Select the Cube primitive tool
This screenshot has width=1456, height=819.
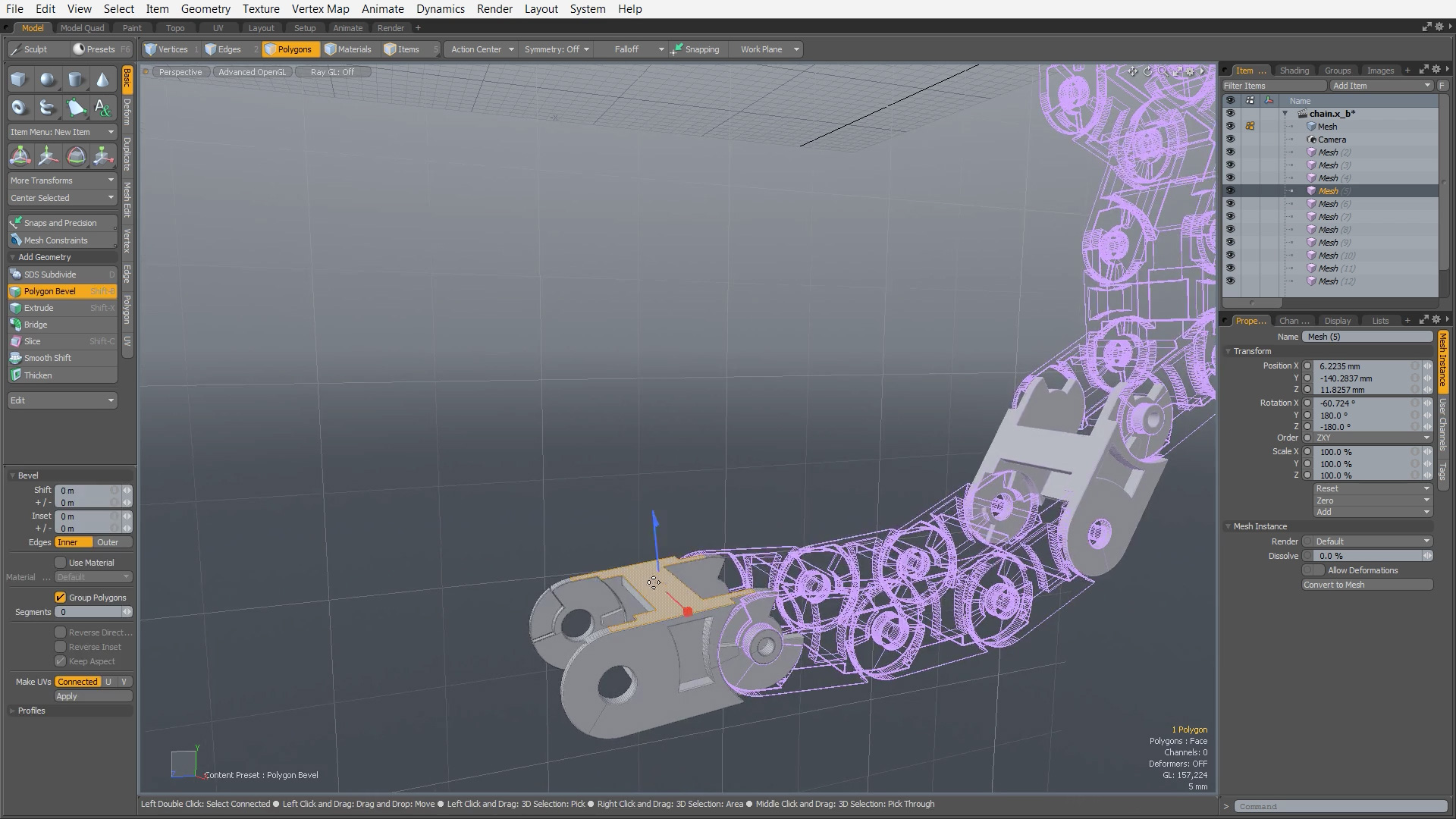[19, 80]
